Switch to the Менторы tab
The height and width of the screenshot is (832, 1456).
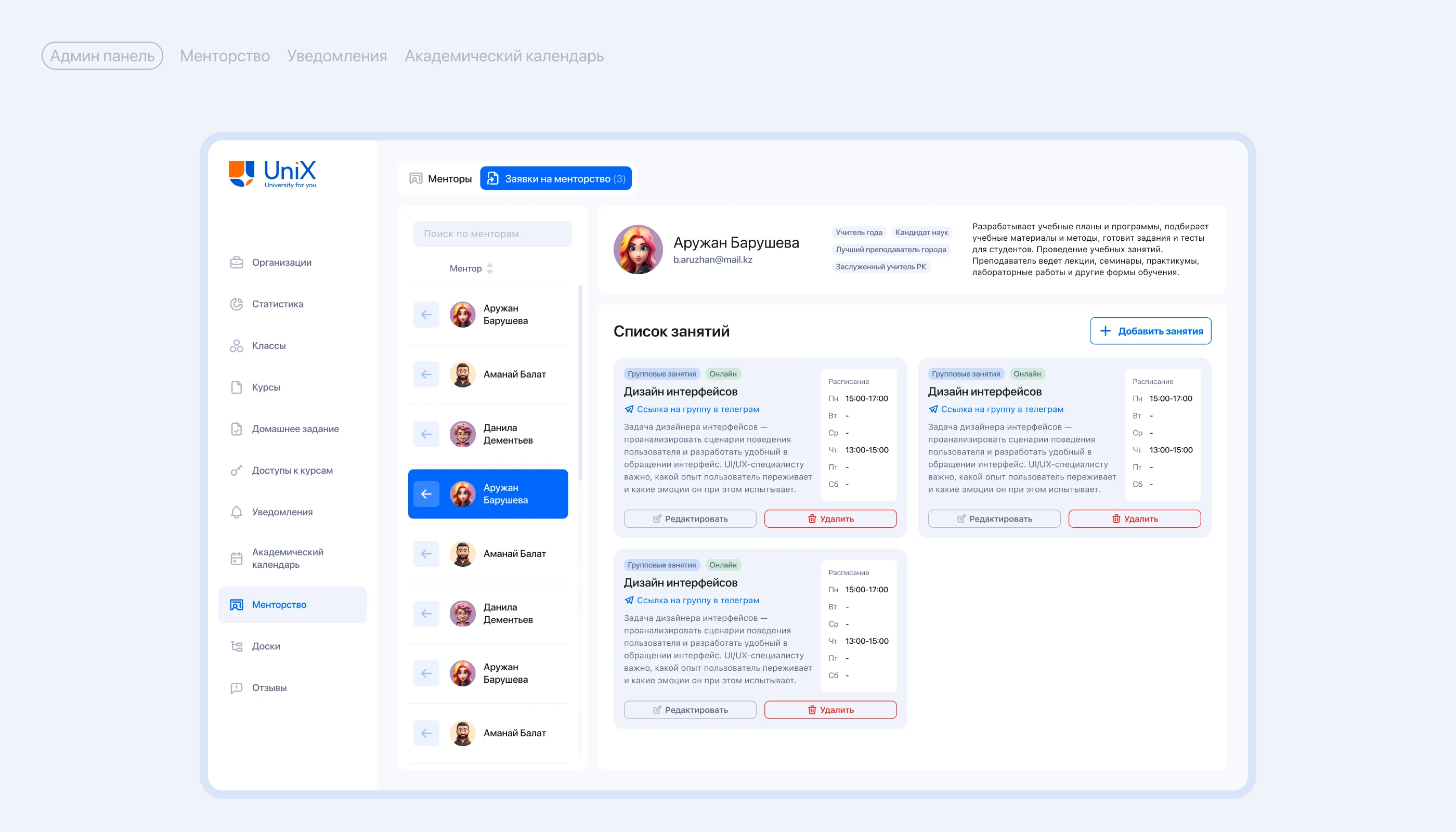click(x=440, y=179)
